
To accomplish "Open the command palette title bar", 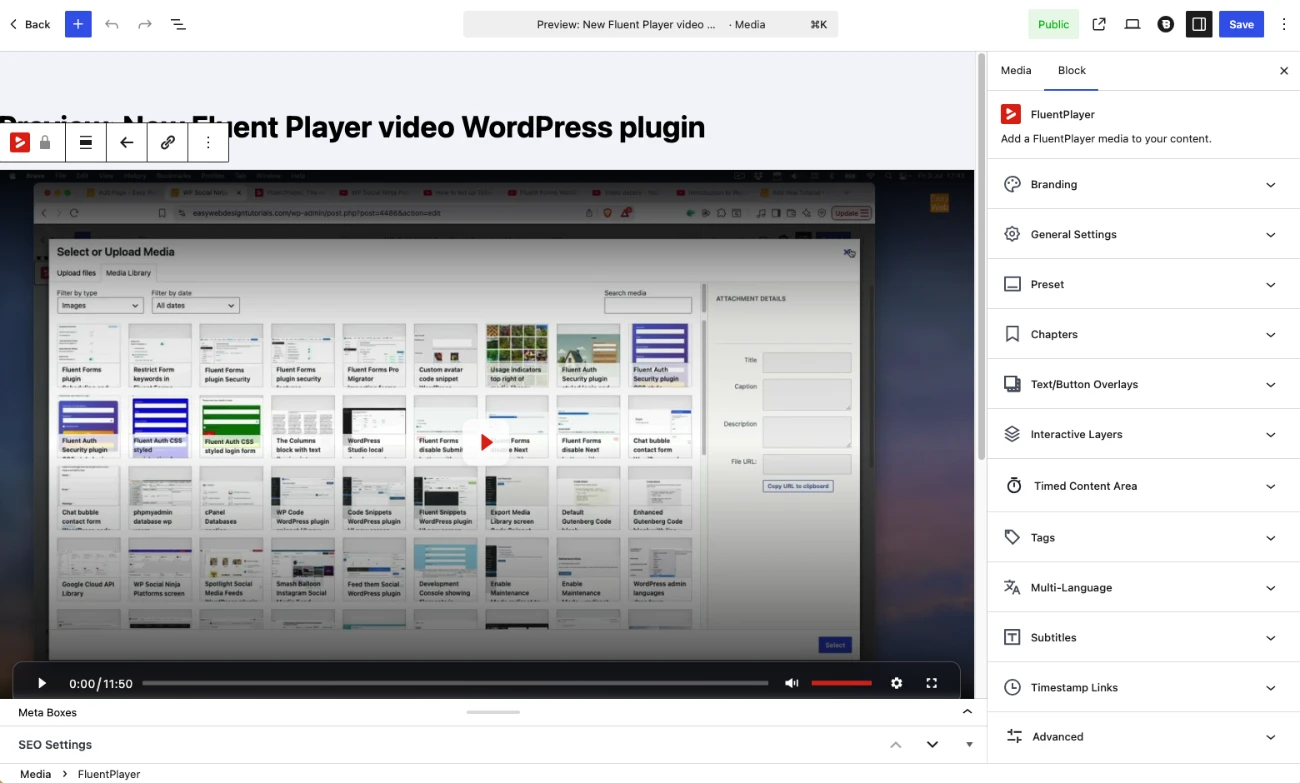I will [650, 24].
